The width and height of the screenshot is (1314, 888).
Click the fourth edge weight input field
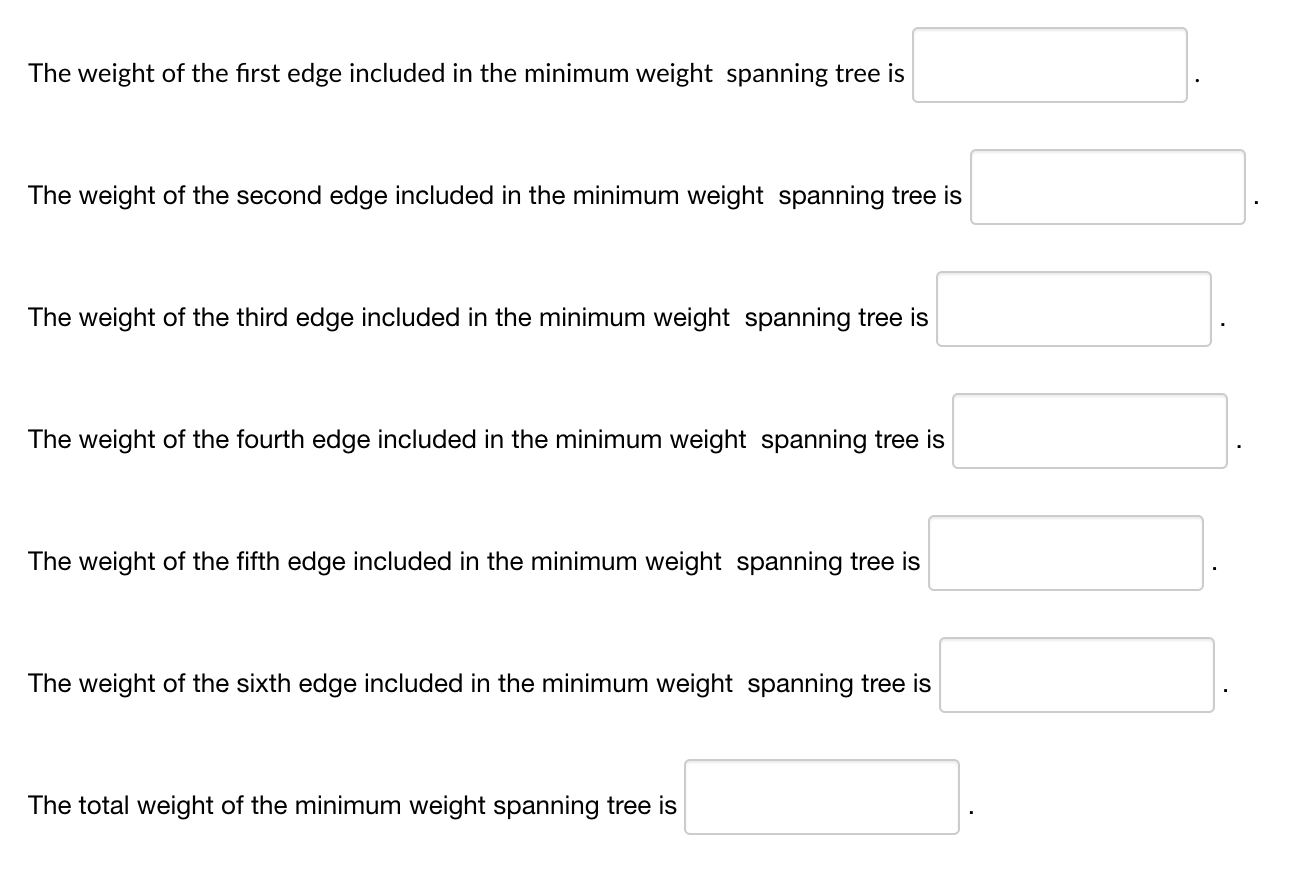tap(1088, 431)
